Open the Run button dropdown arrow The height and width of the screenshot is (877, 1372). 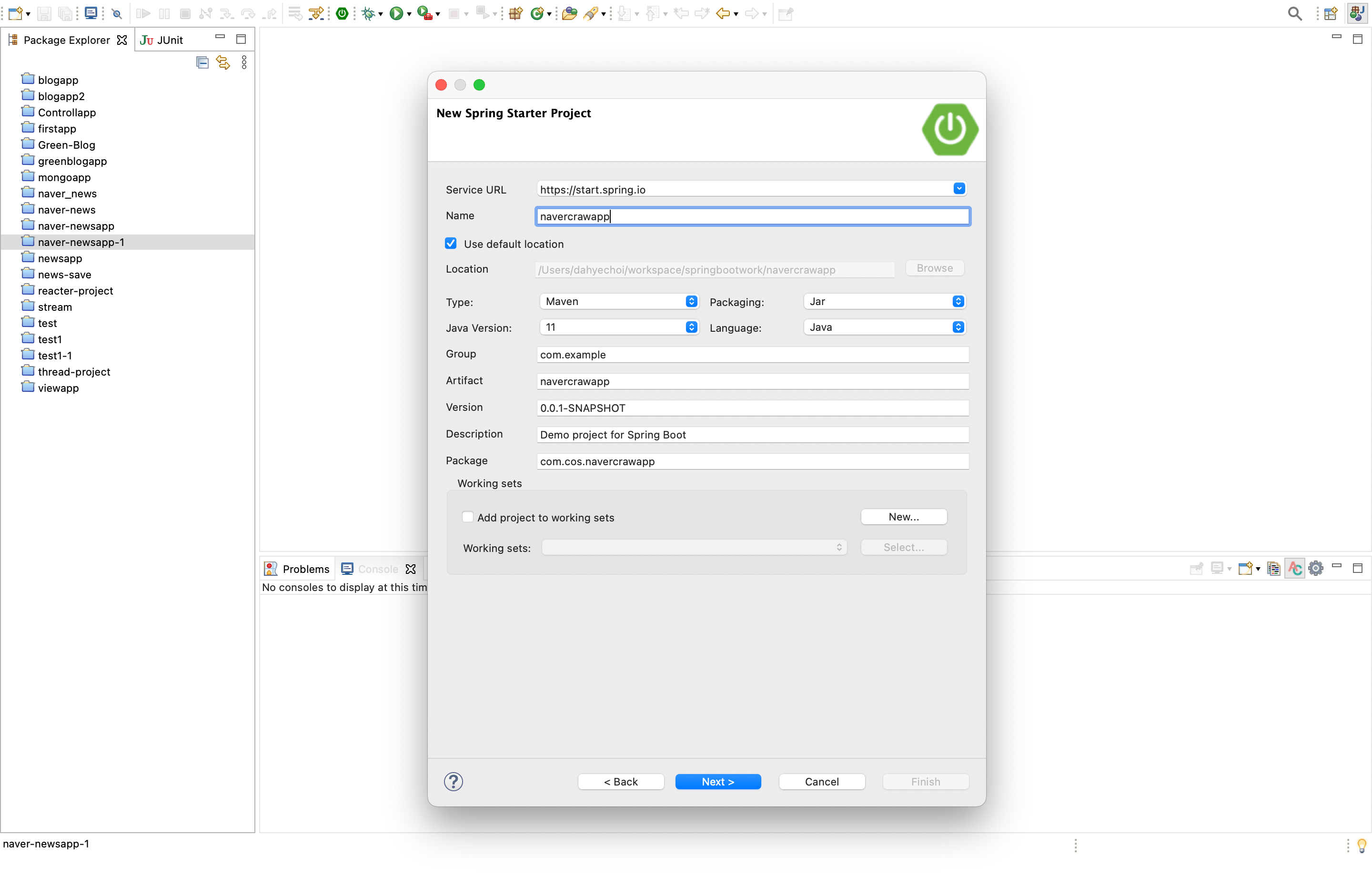pos(409,14)
